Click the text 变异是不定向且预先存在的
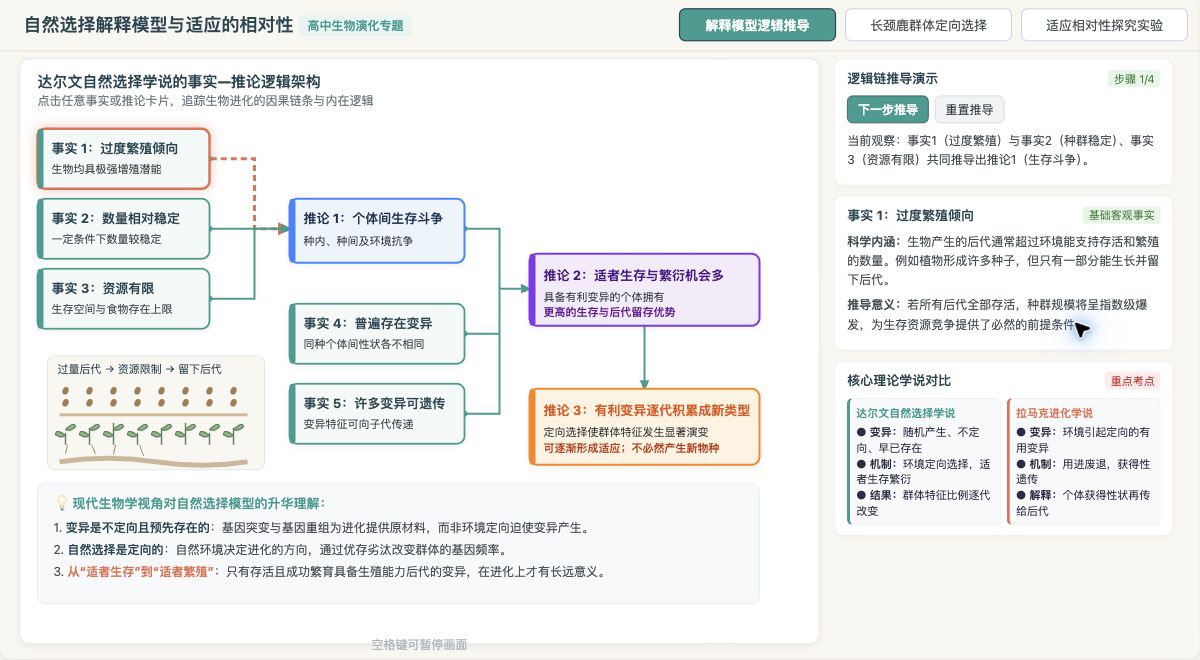Screen dimensions: 1200x660 coord(139,527)
